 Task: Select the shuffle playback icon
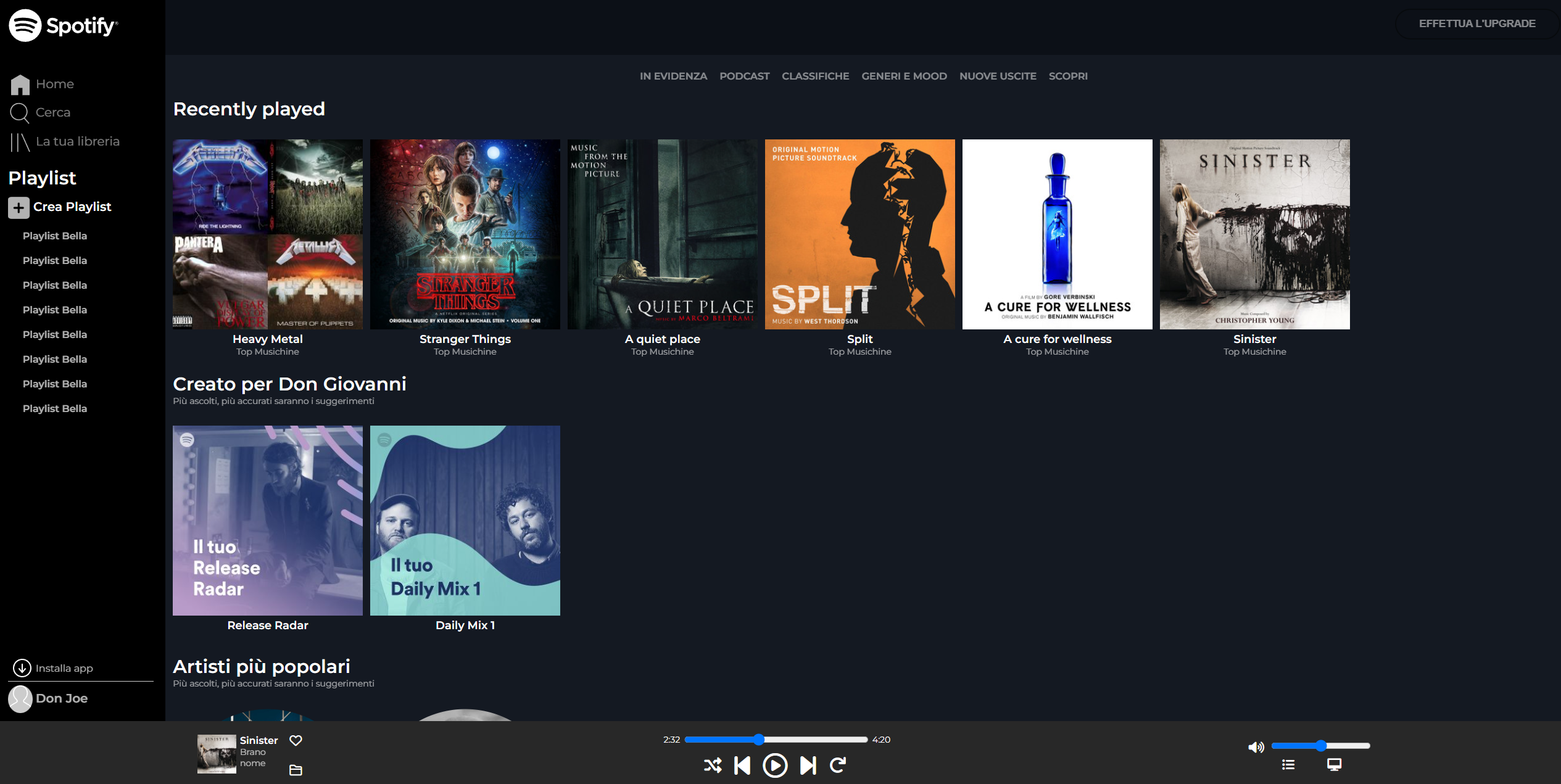click(x=713, y=765)
